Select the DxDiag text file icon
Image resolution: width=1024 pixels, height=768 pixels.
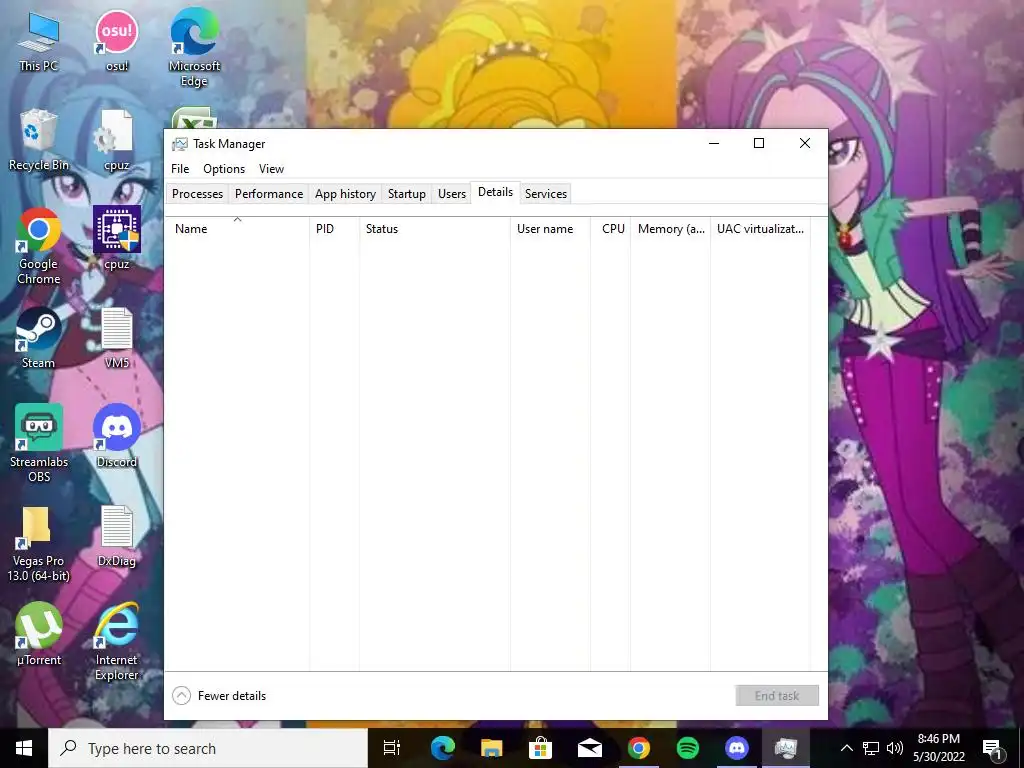(x=117, y=536)
